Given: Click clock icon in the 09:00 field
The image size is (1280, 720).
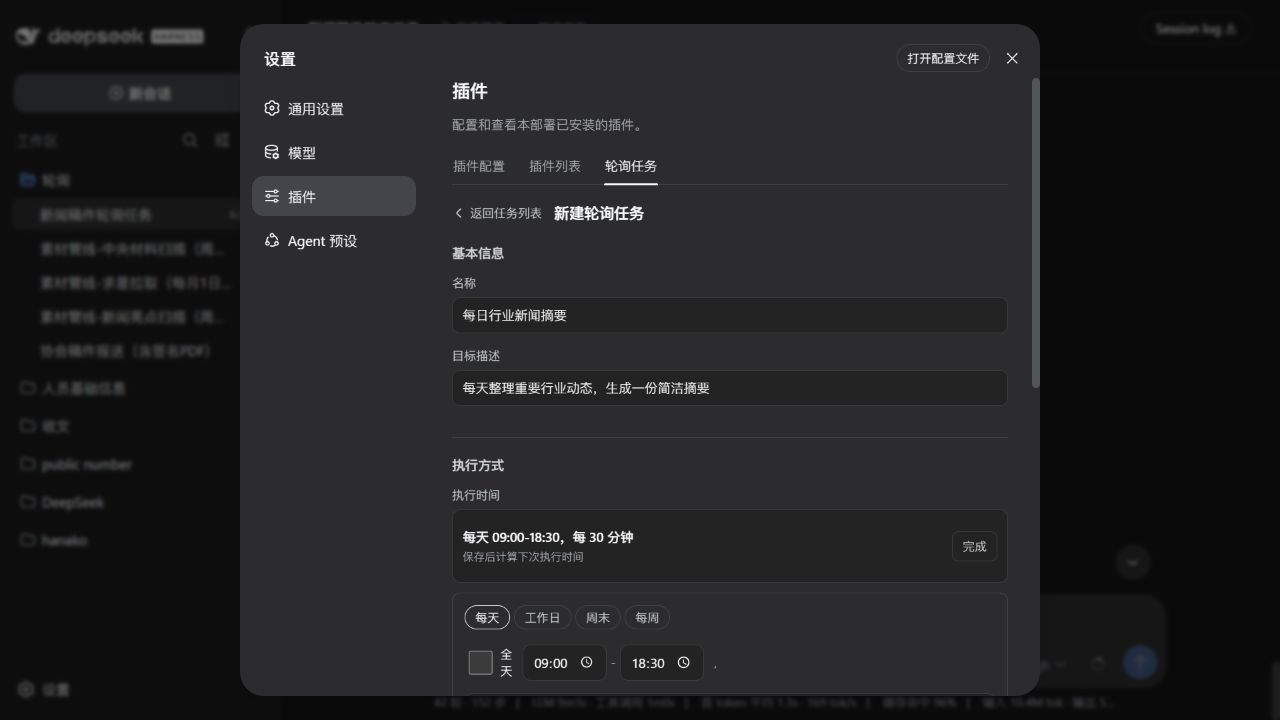Looking at the screenshot, I should point(587,662).
